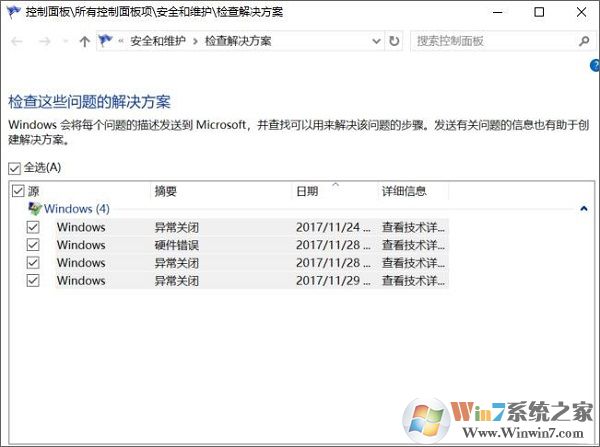Sort by the 详细信息 column header
This screenshot has width=600, height=447.
click(x=404, y=191)
